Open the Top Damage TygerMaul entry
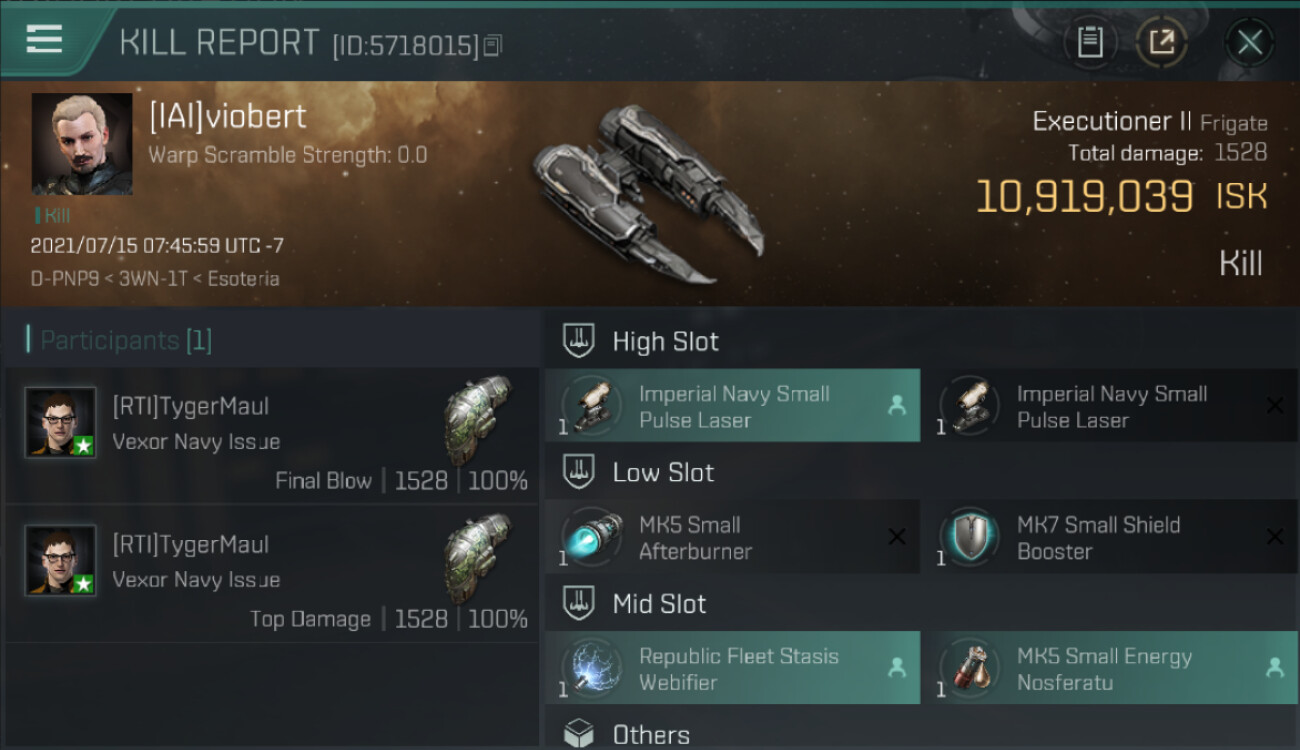The width and height of the screenshot is (1300, 750). (x=272, y=574)
